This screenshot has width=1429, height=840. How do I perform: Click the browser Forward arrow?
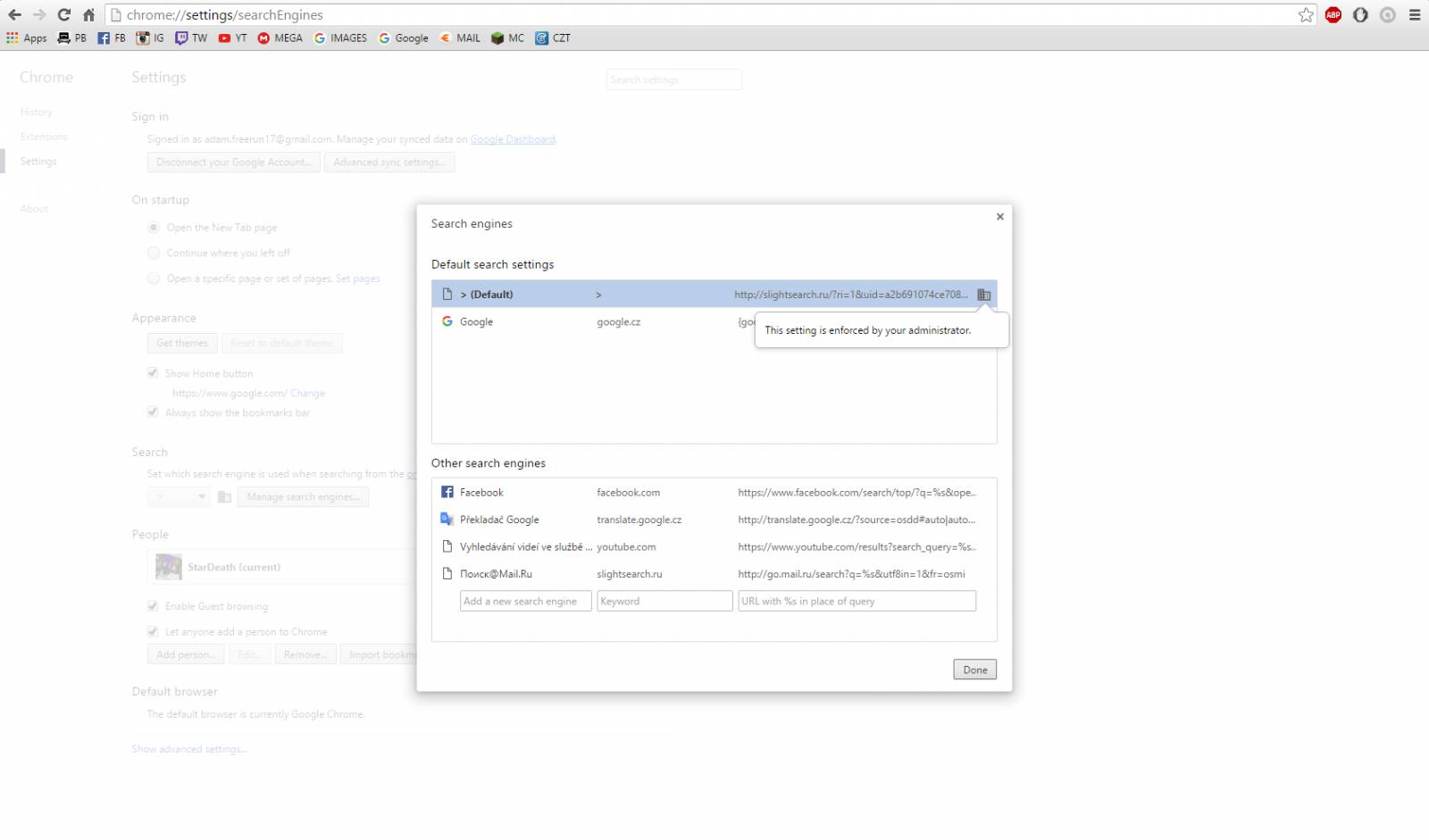point(39,15)
